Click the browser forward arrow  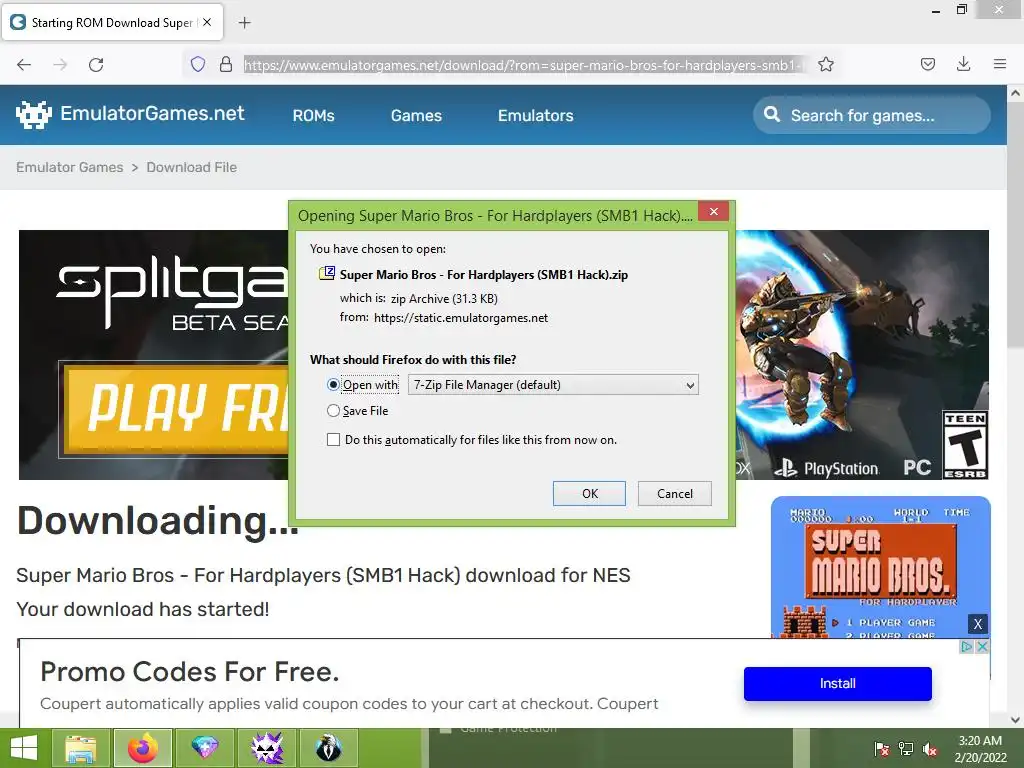click(60, 65)
